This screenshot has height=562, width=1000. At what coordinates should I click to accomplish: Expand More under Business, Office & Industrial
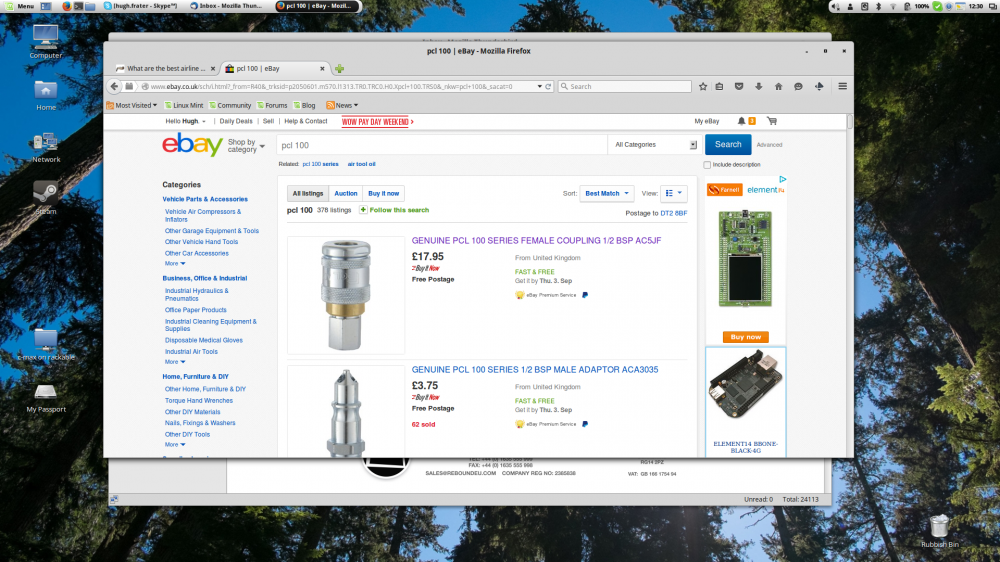point(175,362)
